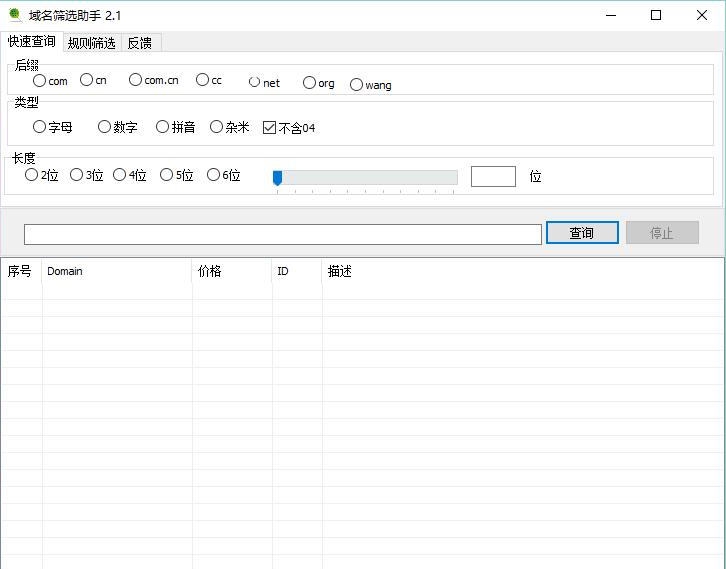Viewport: 726px width, 569px height.
Task: Click the 描述 column header
Action: tap(523, 271)
